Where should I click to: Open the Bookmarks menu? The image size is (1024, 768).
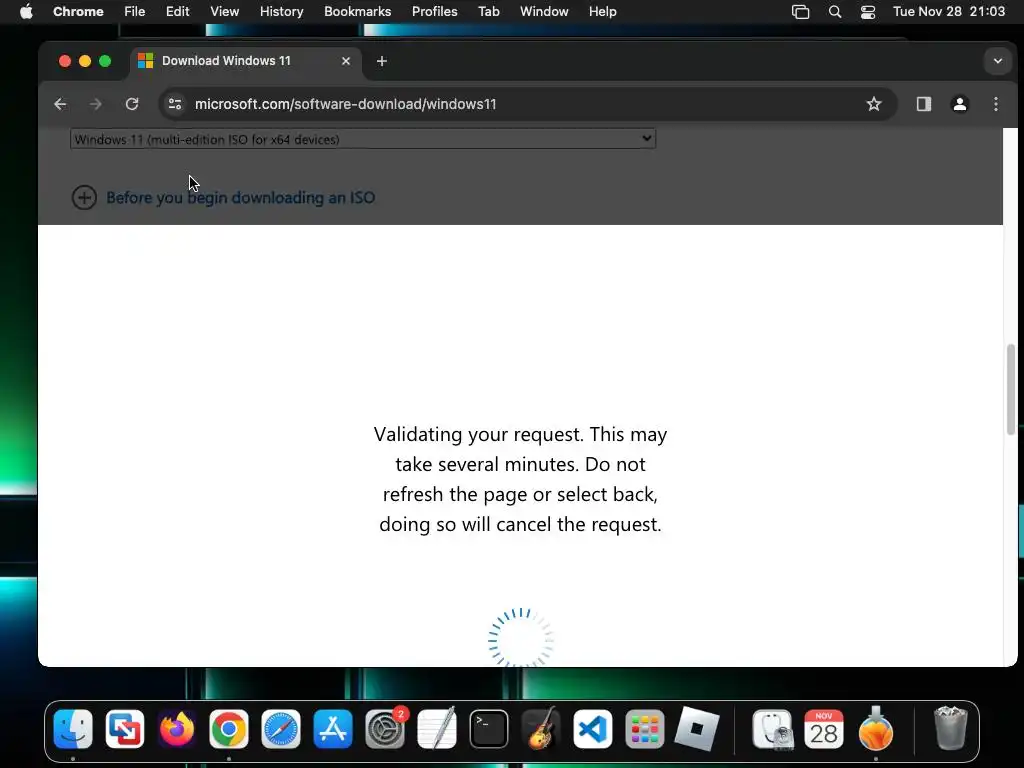click(x=357, y=12)
